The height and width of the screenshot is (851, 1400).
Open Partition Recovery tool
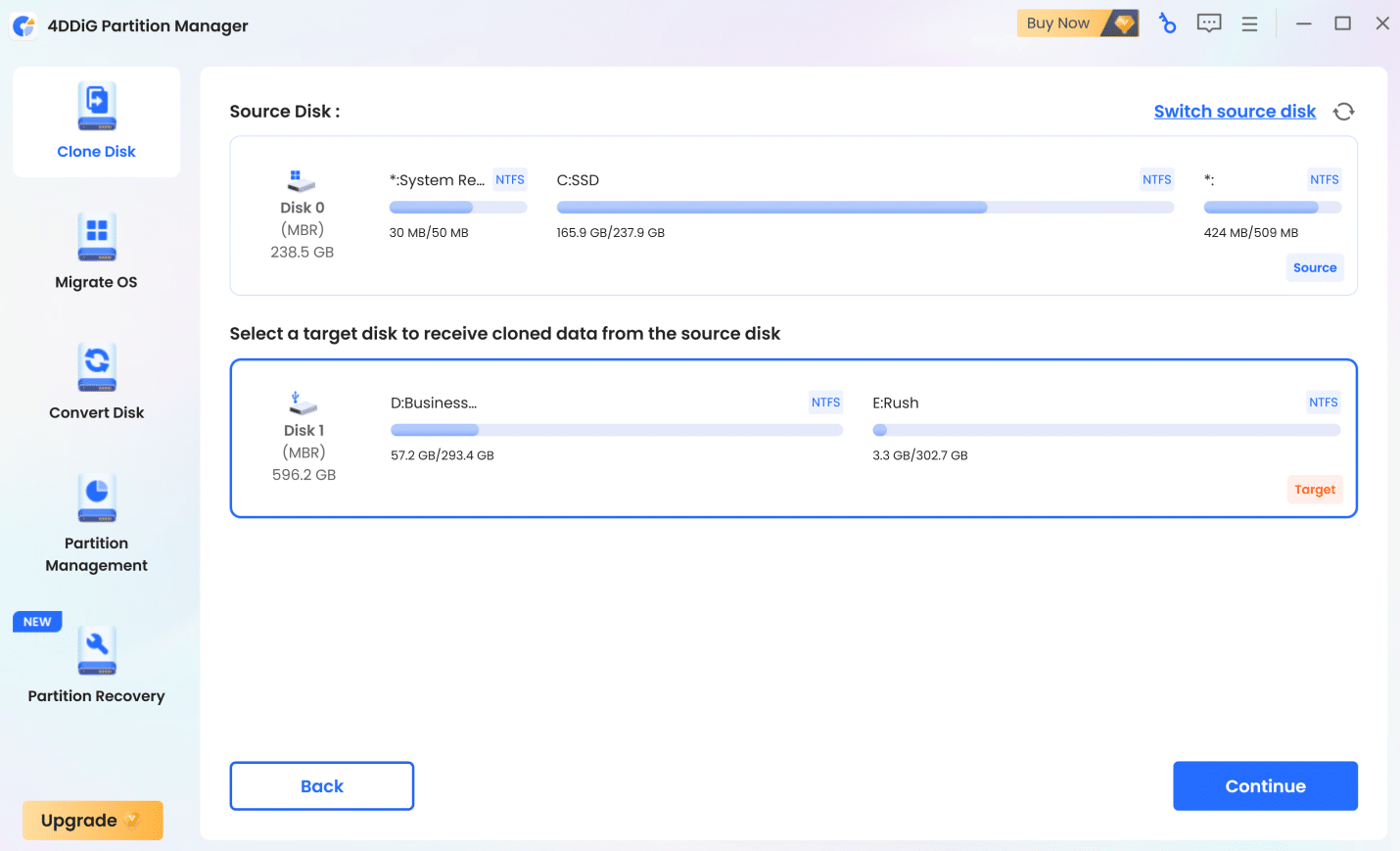96,665
